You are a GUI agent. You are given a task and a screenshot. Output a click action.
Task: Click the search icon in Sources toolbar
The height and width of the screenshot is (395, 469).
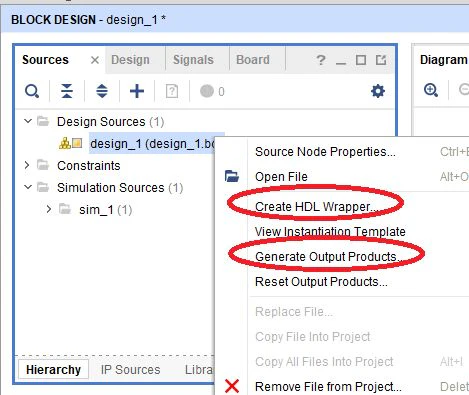point(32,91)
